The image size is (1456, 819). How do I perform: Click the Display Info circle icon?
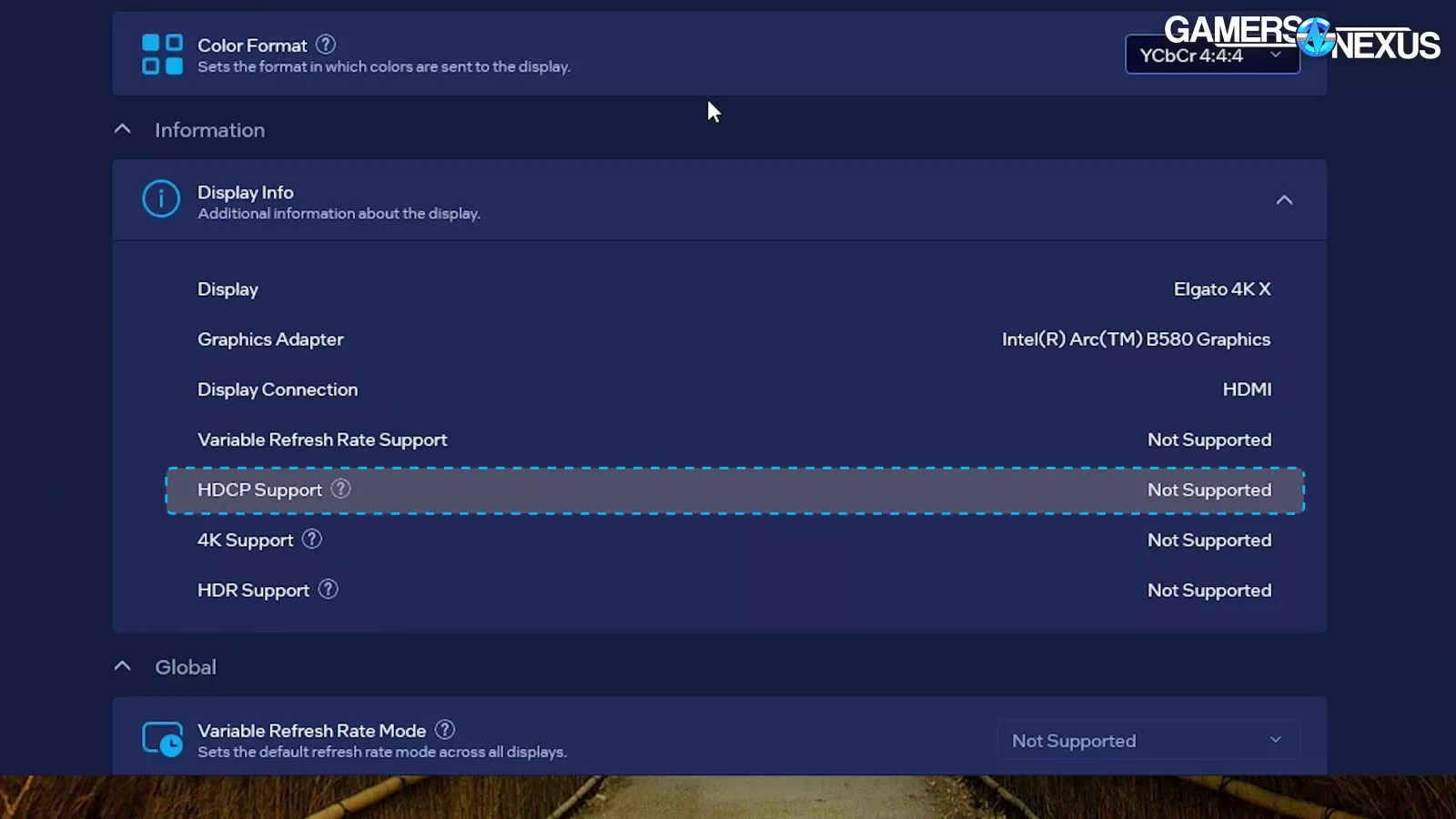(161, 199)
